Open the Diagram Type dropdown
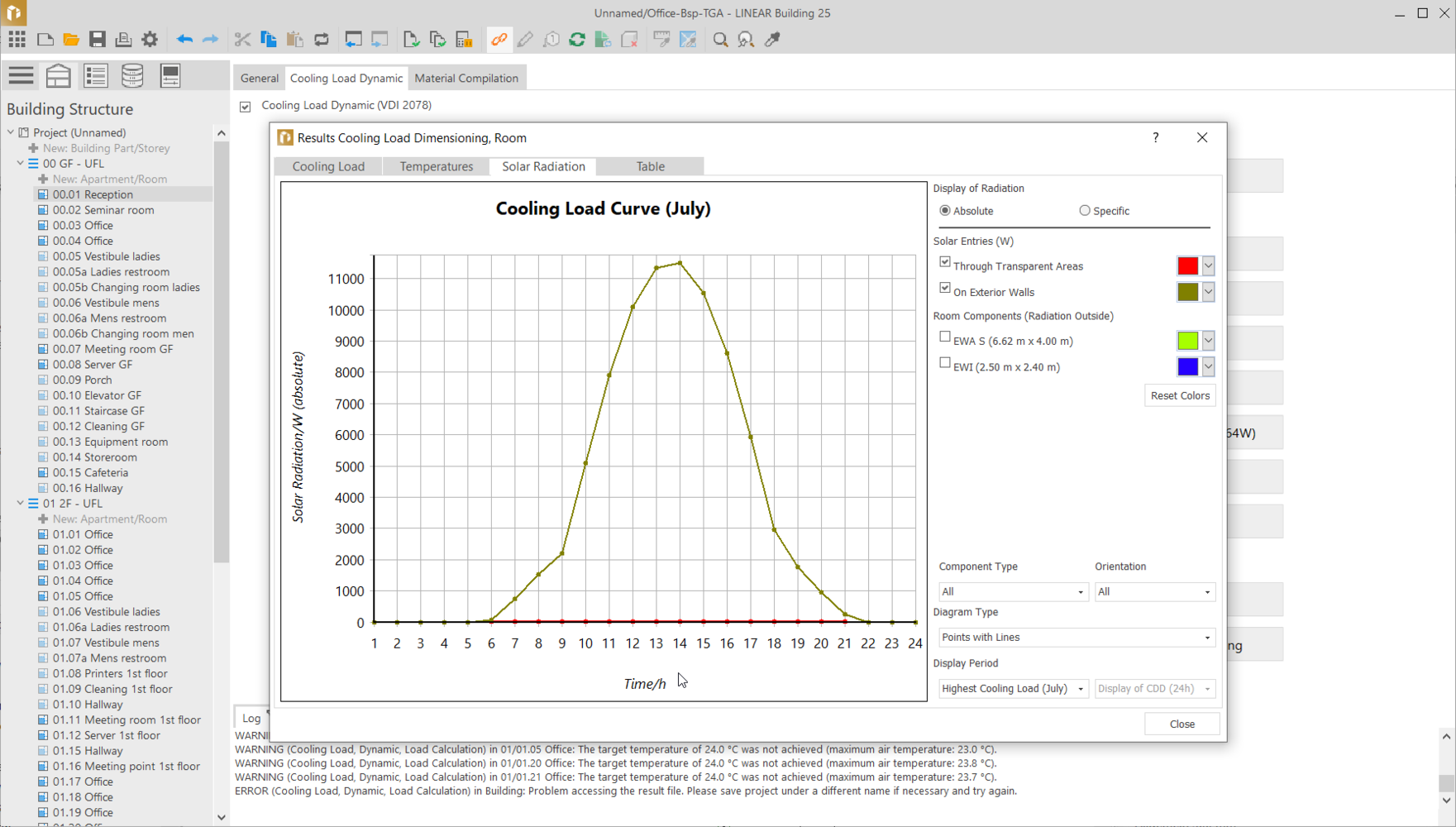 pyautogui.click(x=1076, y=638)
